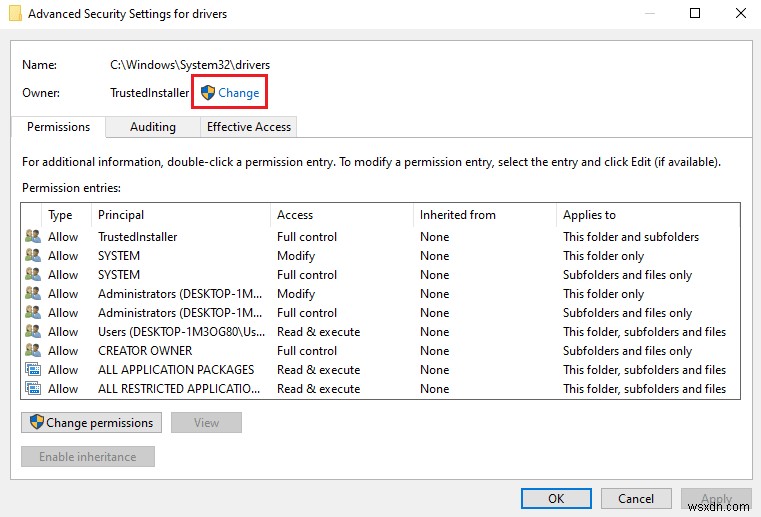The width and height of the screenshot is (761, 517).
Task: Click the grayed-out View button
Action: [206, 422]
